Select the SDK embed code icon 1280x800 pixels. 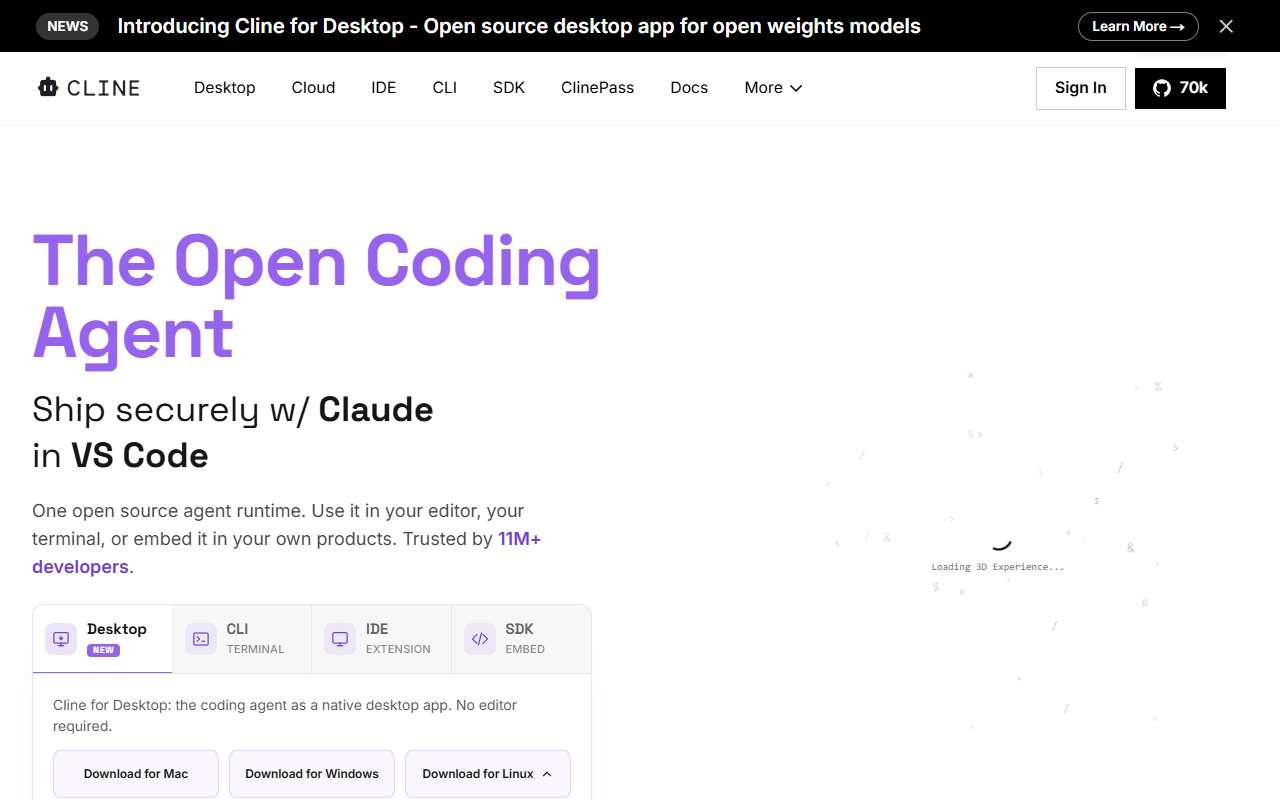[x=480, y=639]
